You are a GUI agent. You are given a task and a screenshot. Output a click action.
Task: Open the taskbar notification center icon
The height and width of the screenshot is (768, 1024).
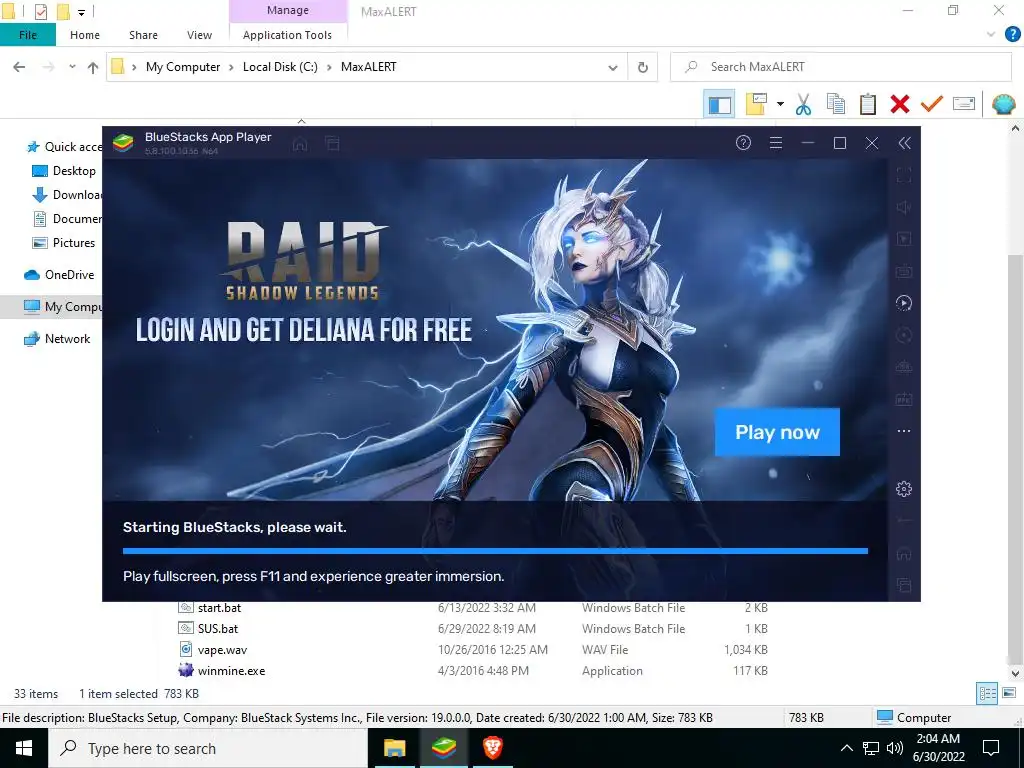click(991, 748)
